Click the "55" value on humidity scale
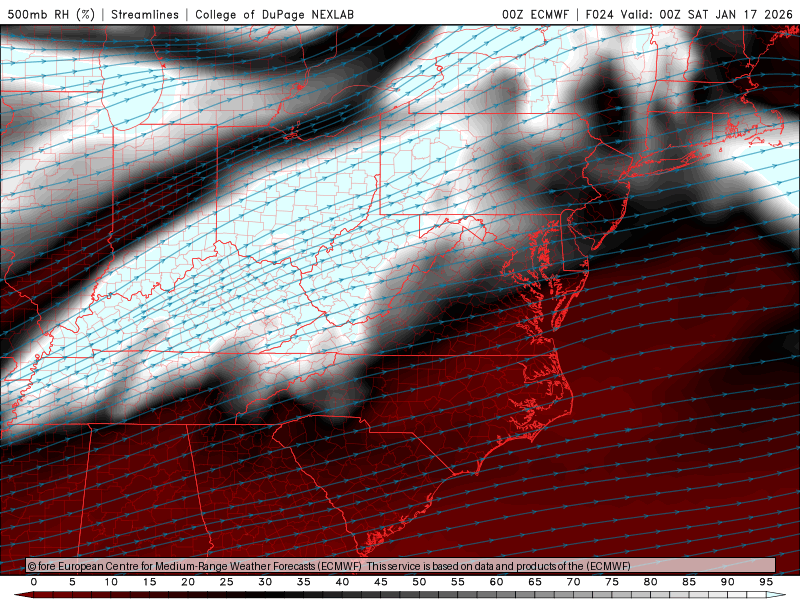The height and width of the screenshot is (600, 800). pyautogui.click(x=458, y=582)
